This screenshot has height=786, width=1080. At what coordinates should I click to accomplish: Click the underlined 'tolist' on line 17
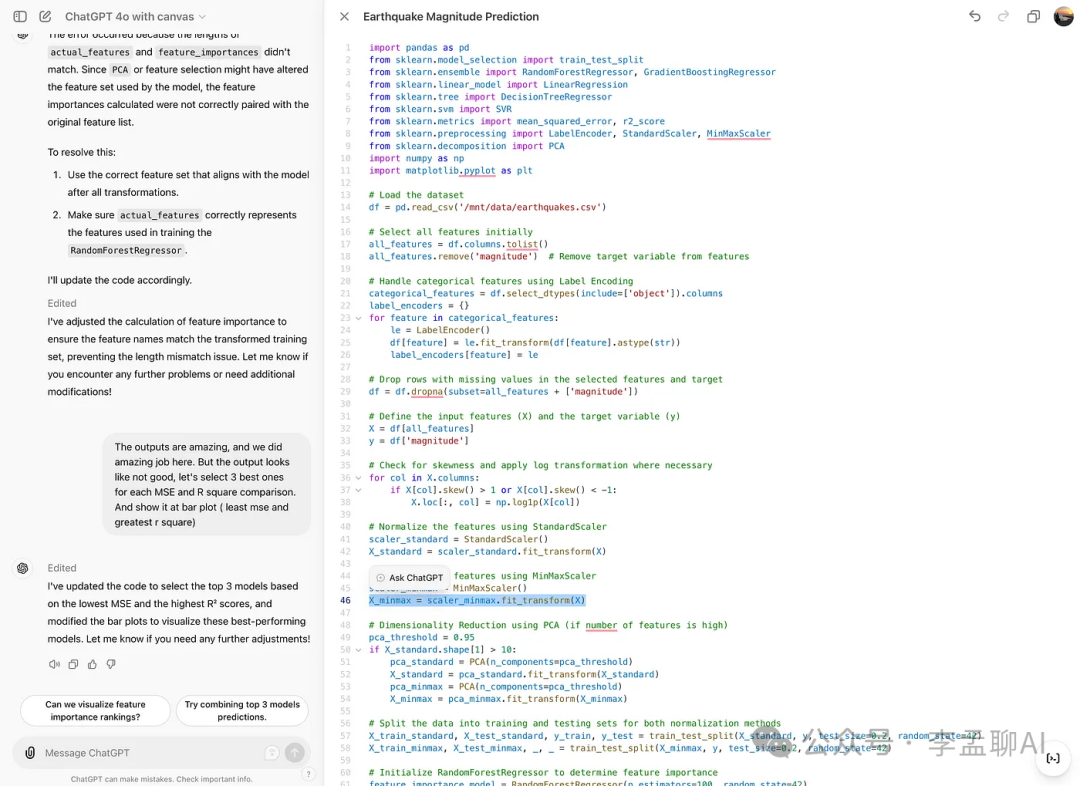[521, 245]
